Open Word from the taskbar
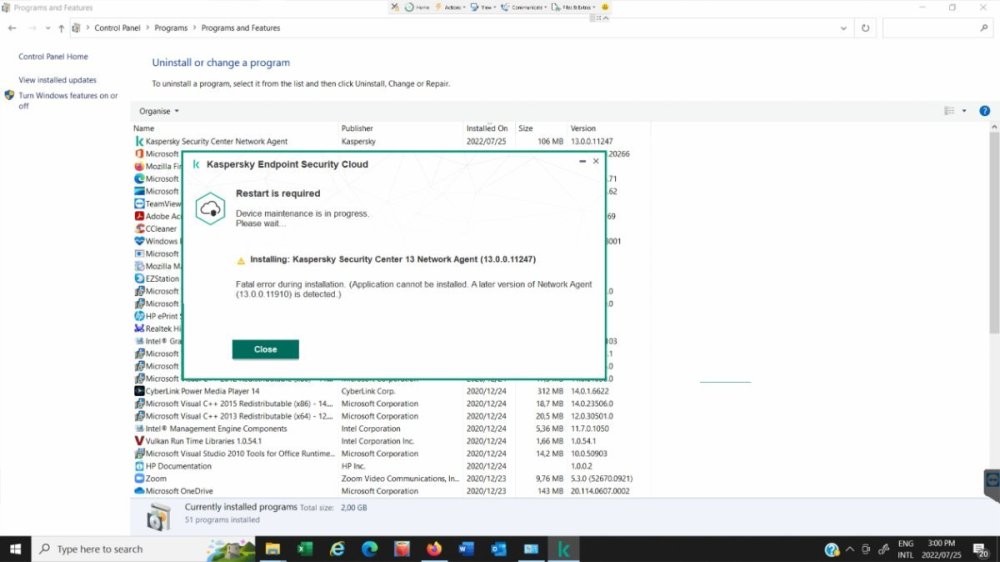Screen dimensions: 1000x562 [x=466, y=549]
